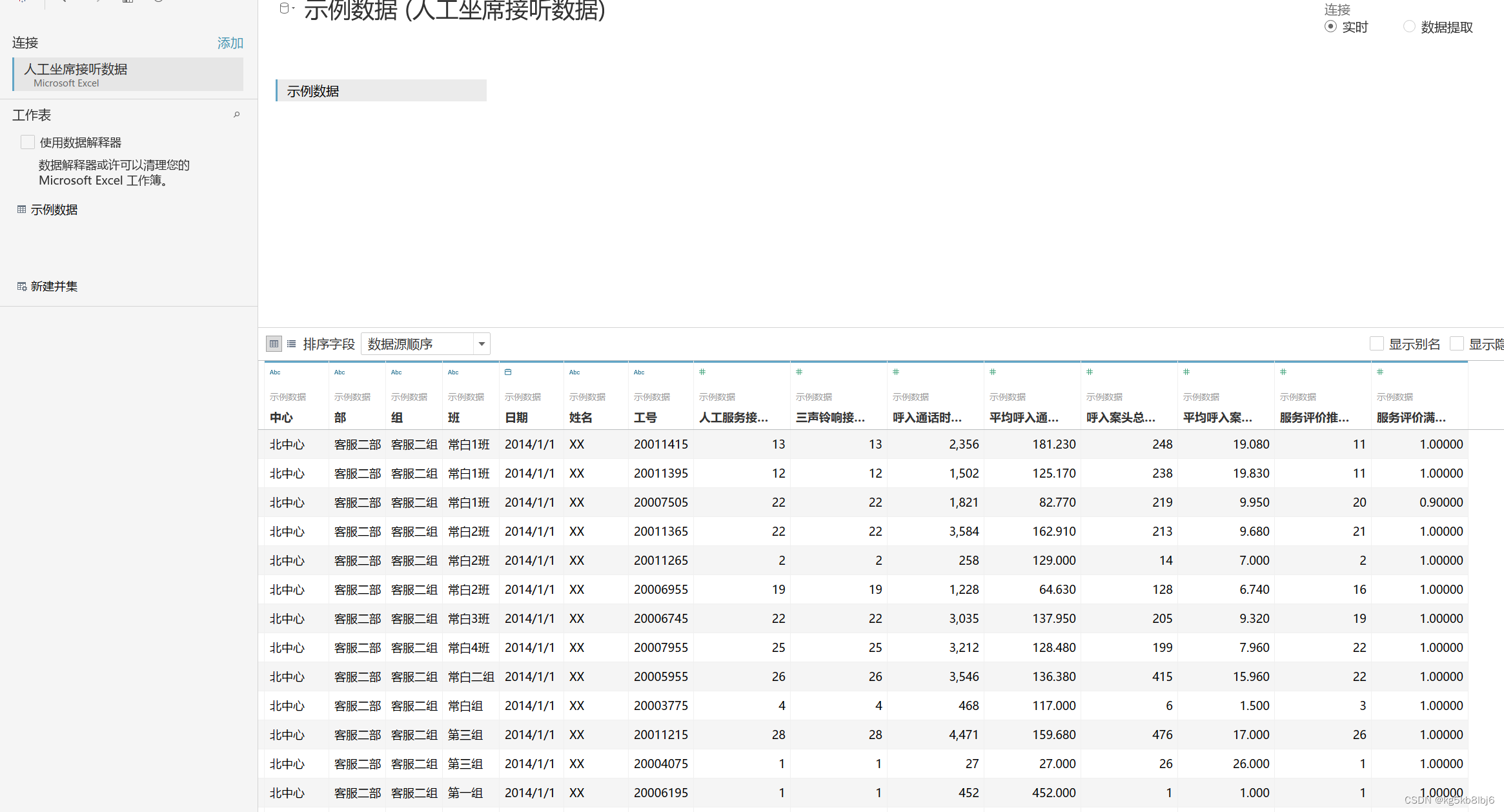Select the grid view icon near 排序字段
1504x812 pixels.
pyautogui.click(x=274, y=344)
